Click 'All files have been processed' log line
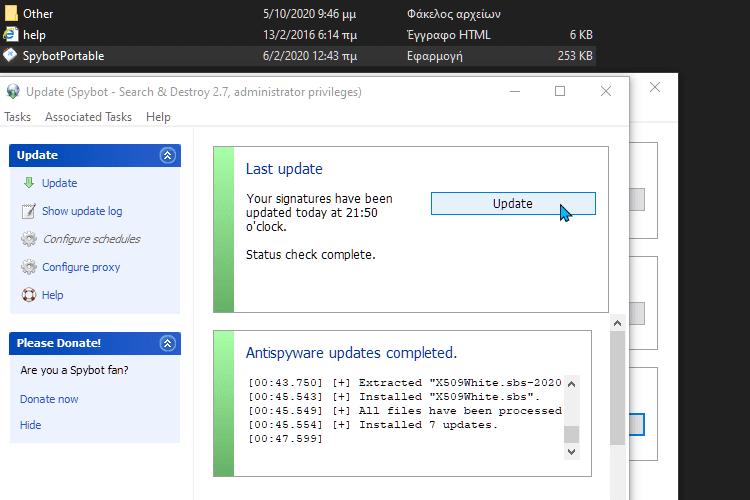The height and width of the screenshot is (500, 750). point(405,411)
